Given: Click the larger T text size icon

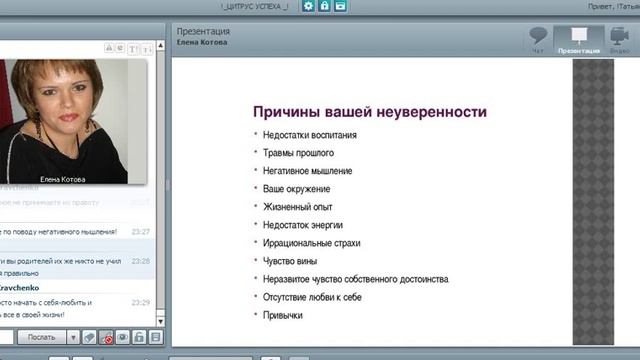Looking at the screenshot, I should pos(133,49).
